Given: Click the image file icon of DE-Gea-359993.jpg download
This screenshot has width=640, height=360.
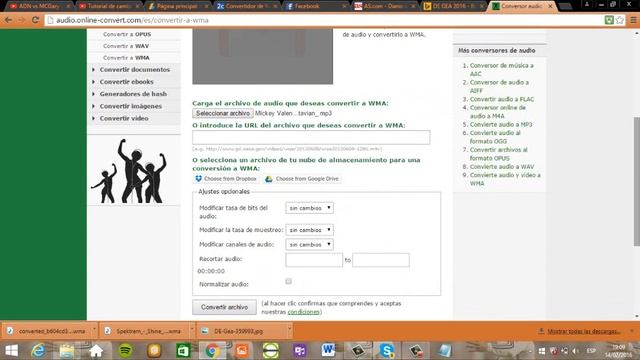Looking at the screenshot, I should point(205,331).
